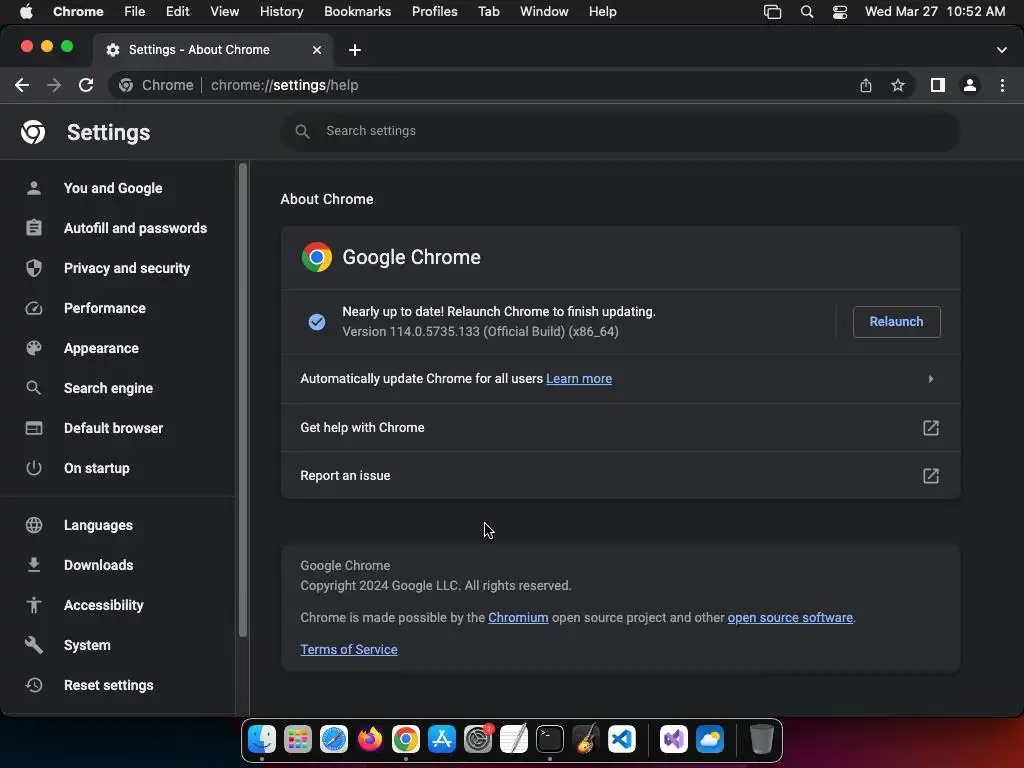
Task: Select the Performance section
Action: (104, 308)
